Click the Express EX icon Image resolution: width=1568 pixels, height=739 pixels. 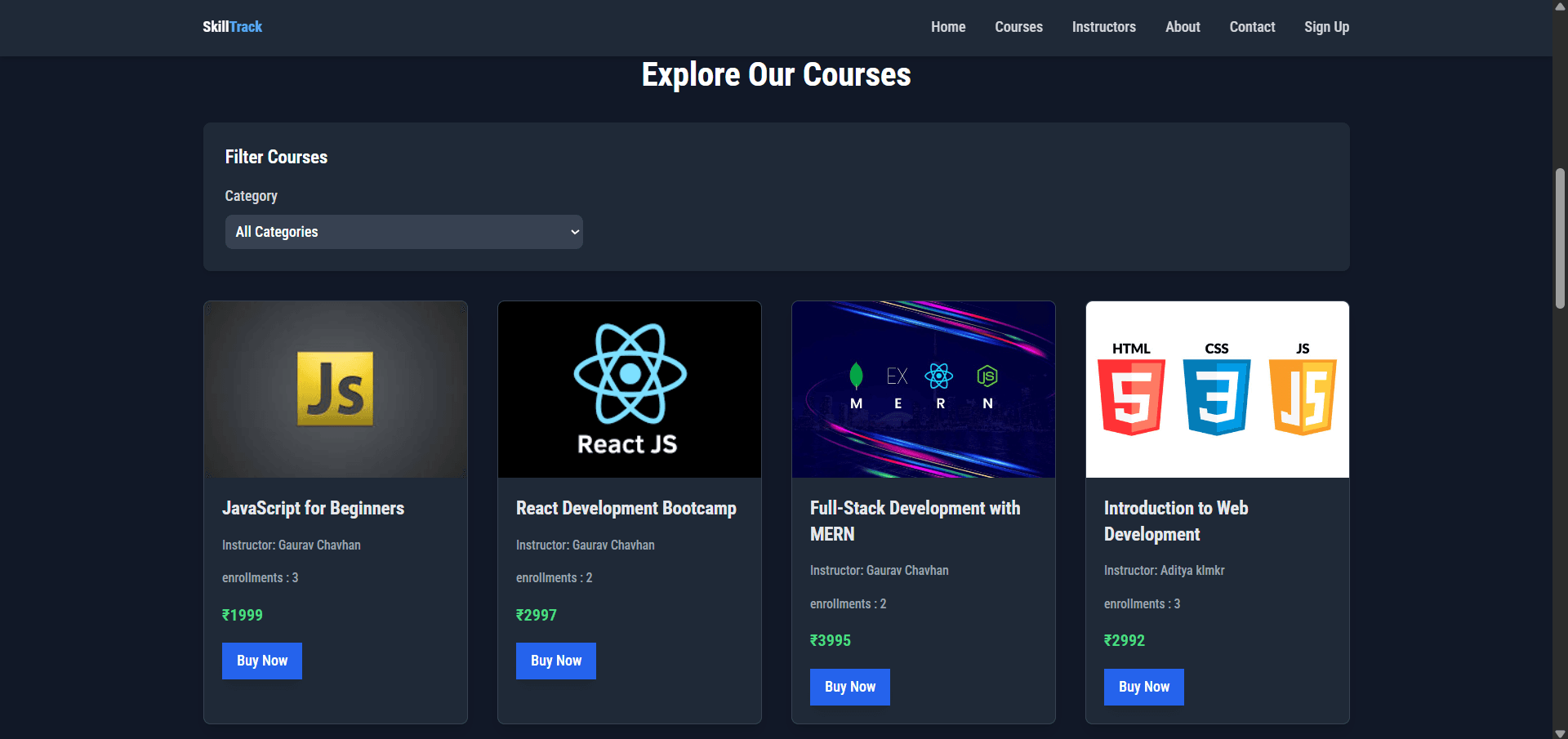(x=897, y=376)
